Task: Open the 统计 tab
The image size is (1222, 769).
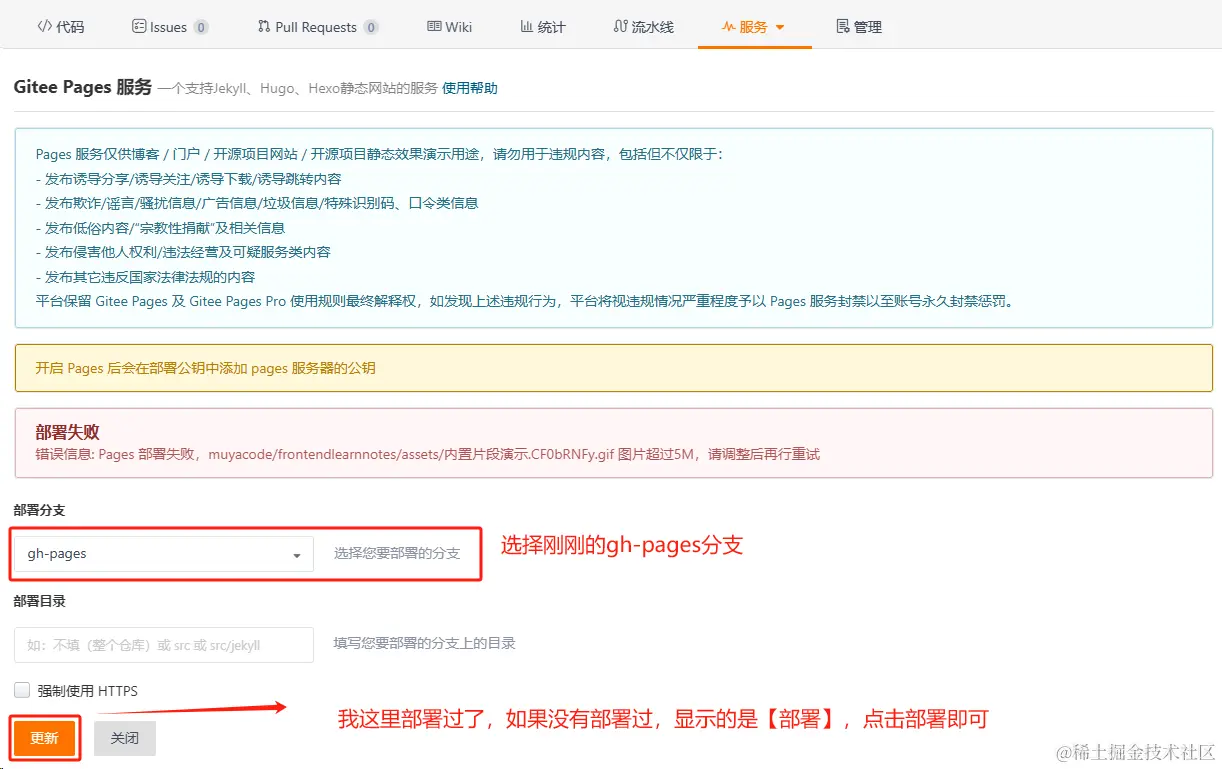Action: tap(543, 27)
